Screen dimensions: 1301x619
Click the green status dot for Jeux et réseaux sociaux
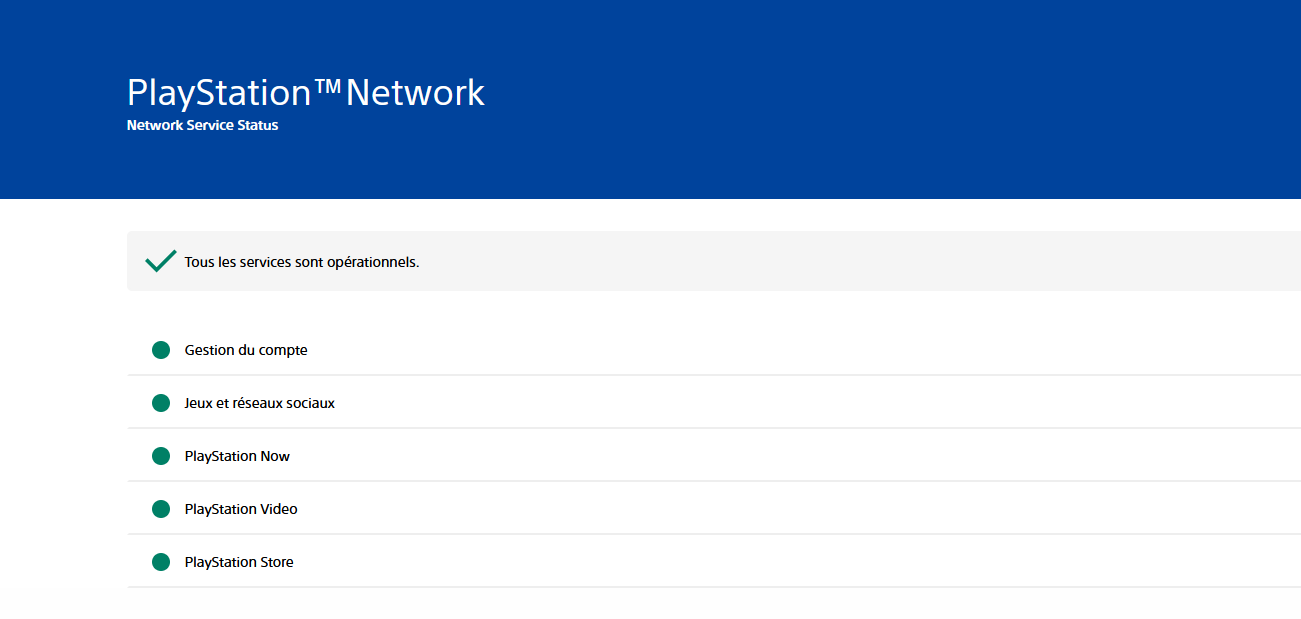point(161,402)
